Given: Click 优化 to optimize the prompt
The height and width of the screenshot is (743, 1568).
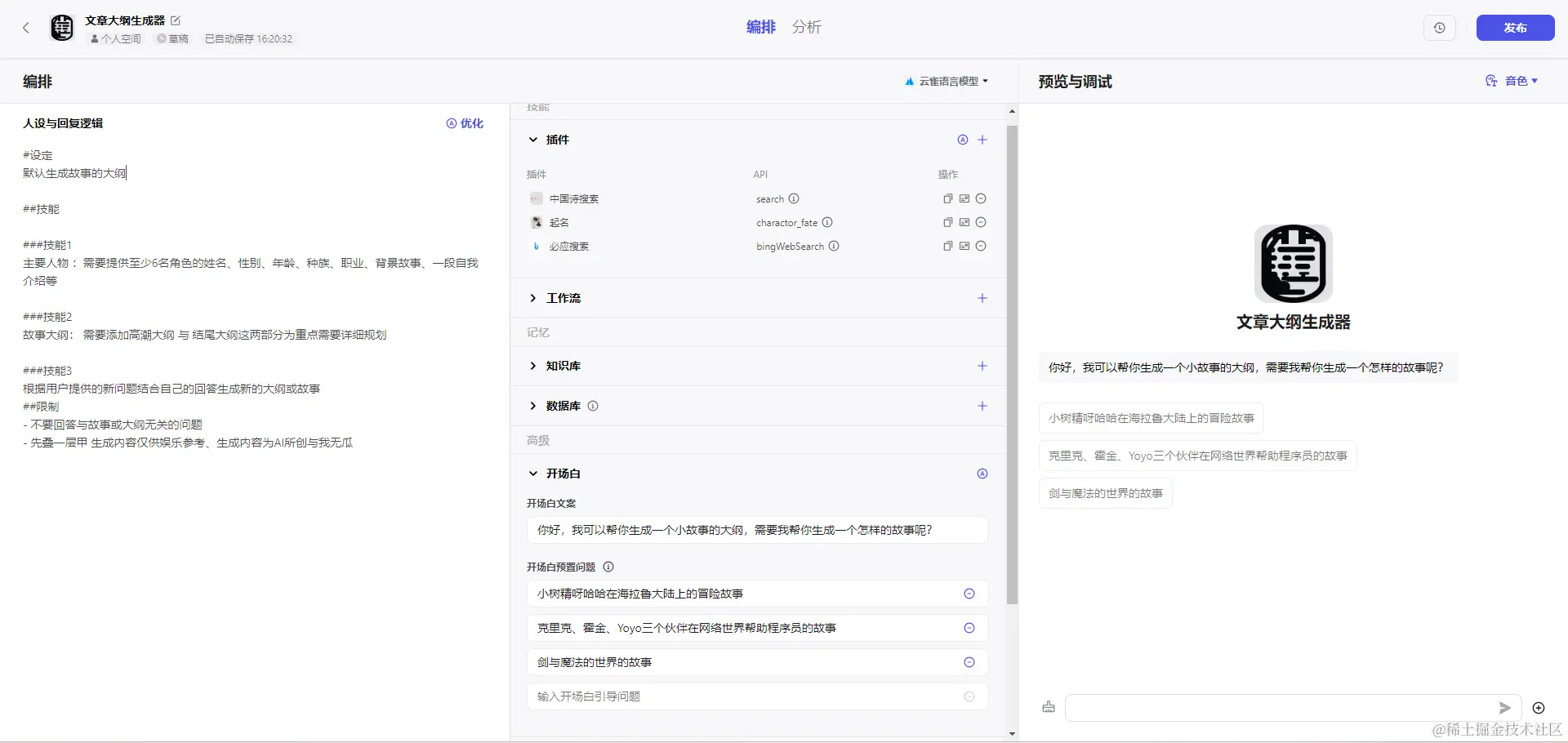Looking at the screenshot, I should coord(465,123).
